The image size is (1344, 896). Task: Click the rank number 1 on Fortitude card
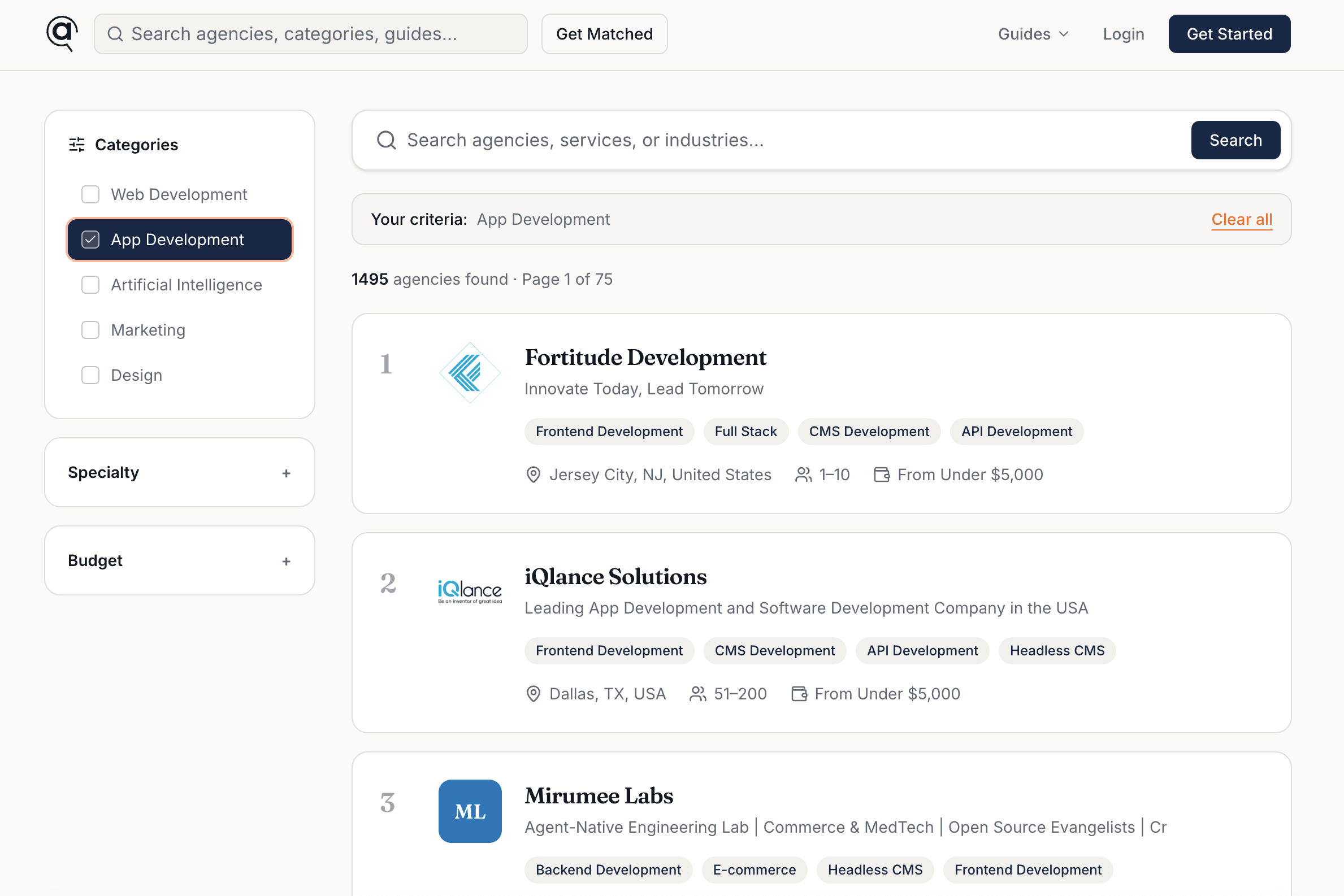[x=387, y=364]
